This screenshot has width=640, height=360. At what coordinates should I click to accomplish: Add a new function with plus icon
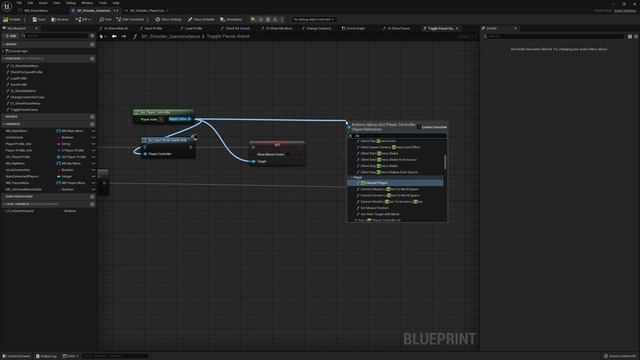click(92, 59)
